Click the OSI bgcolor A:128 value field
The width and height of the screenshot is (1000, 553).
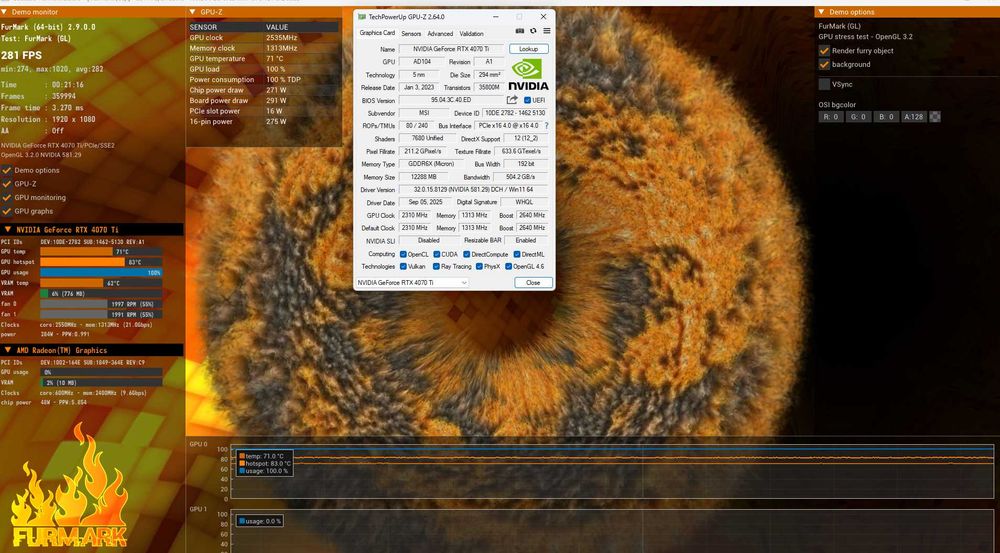[x=912, y=117]
